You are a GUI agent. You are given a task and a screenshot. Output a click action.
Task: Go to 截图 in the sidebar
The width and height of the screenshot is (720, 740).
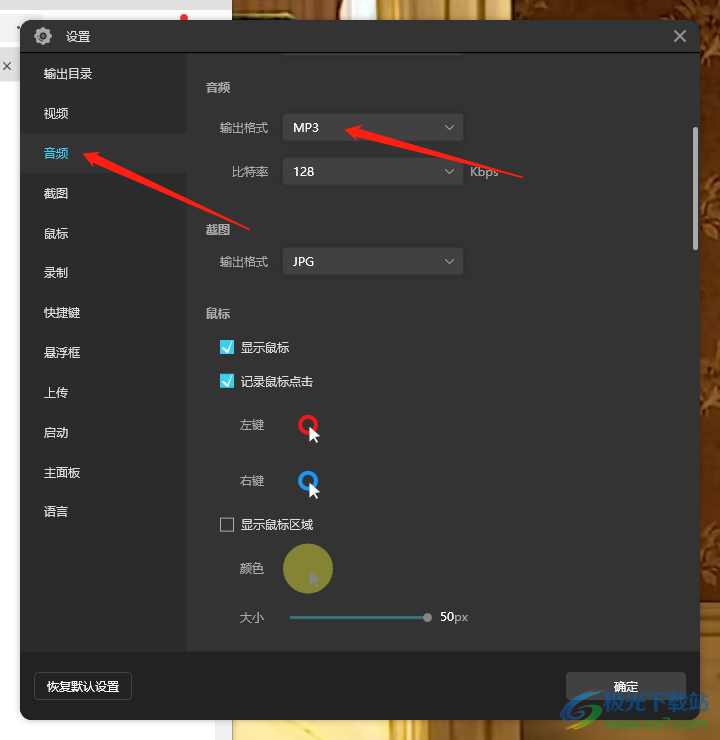tap(56, 193)
